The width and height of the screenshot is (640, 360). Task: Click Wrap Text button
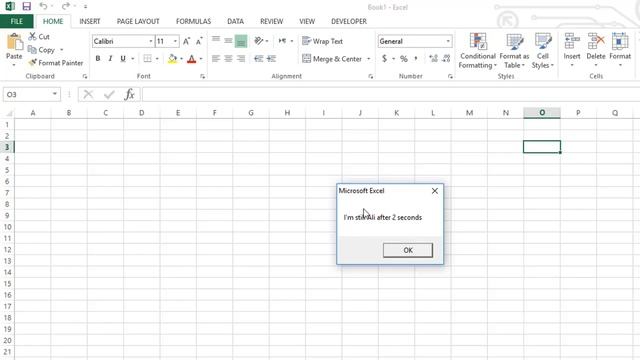coord(322,41)
